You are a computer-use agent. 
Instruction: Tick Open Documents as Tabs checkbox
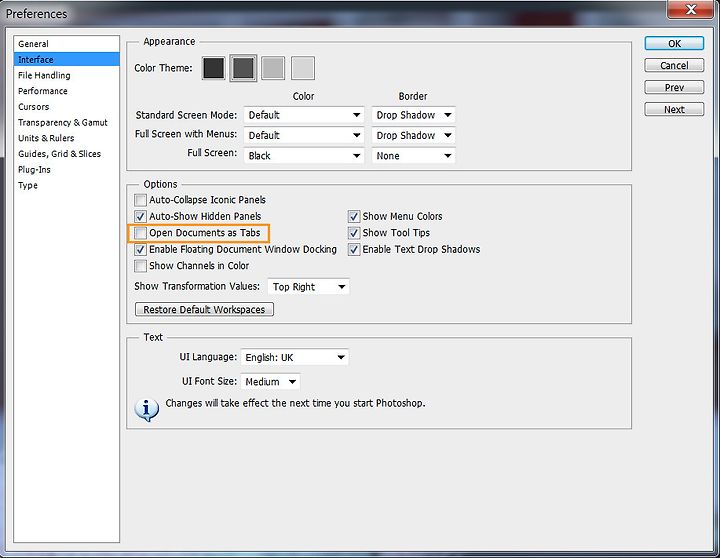click(141, 233)
